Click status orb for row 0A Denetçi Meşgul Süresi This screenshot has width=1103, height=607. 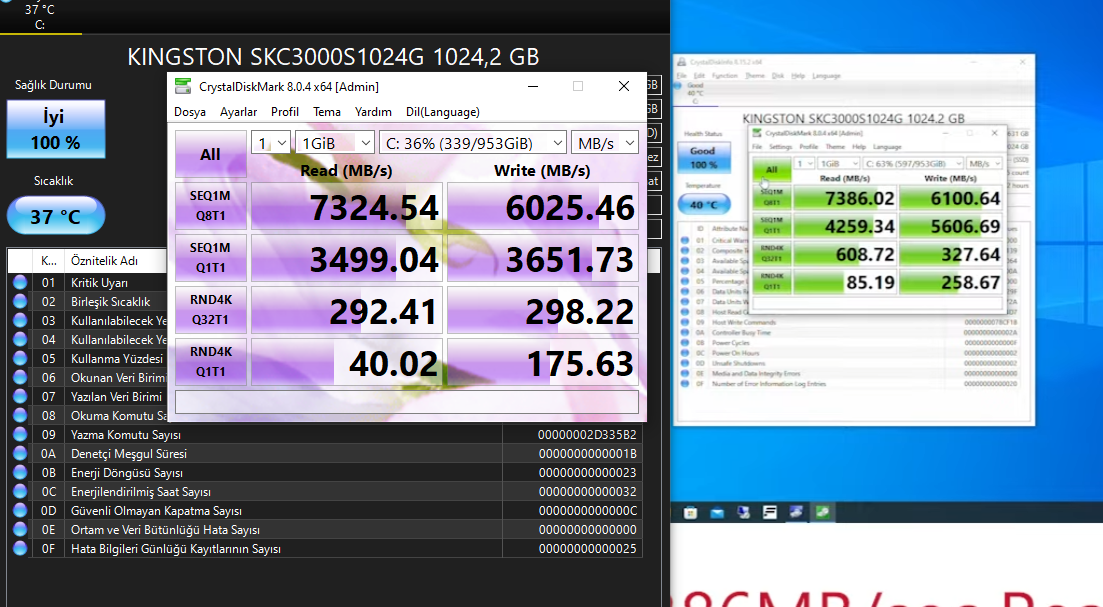point(20,453)
